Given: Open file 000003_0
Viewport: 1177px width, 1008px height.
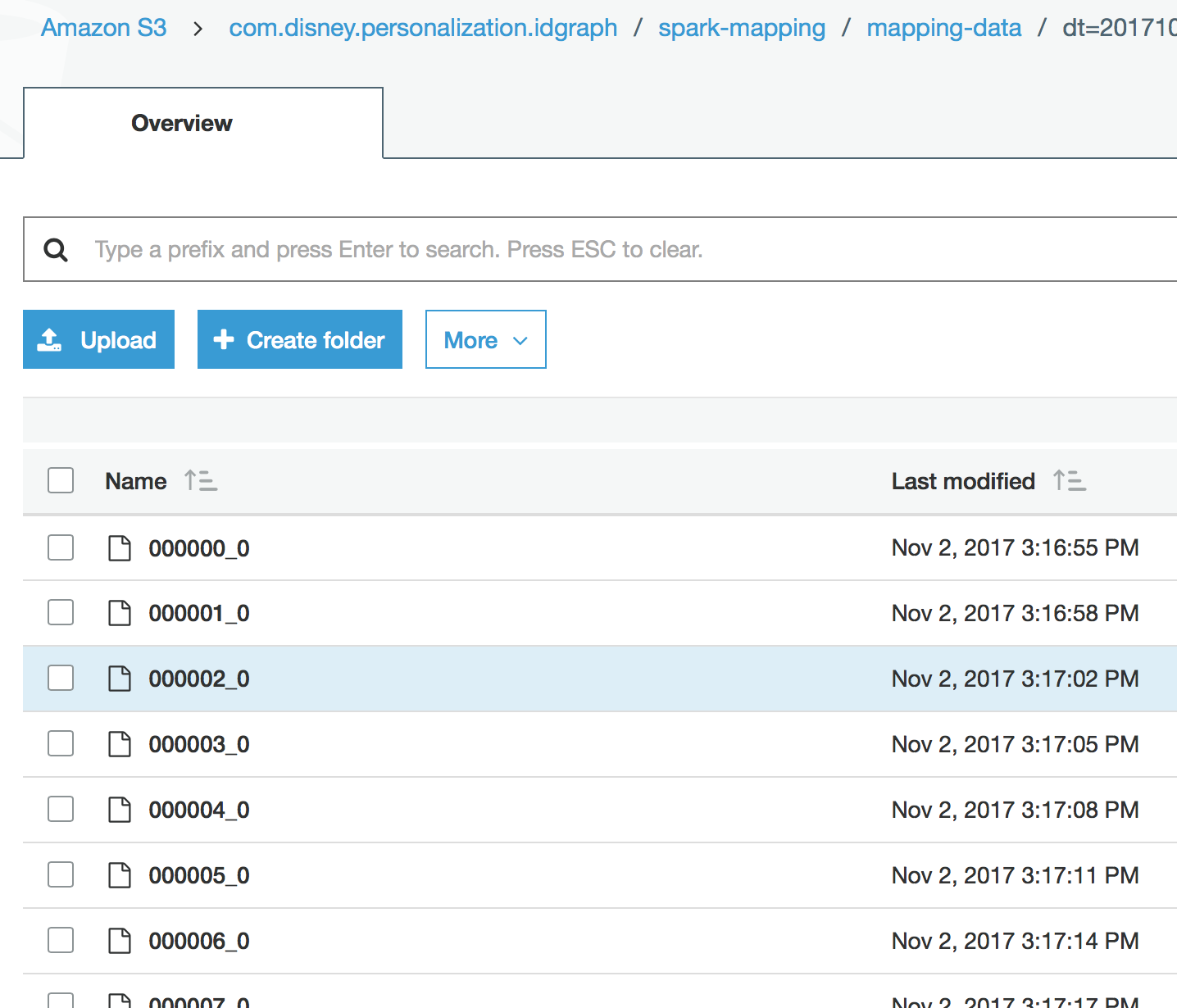Looking at the screenshot, I should [199, 745].
